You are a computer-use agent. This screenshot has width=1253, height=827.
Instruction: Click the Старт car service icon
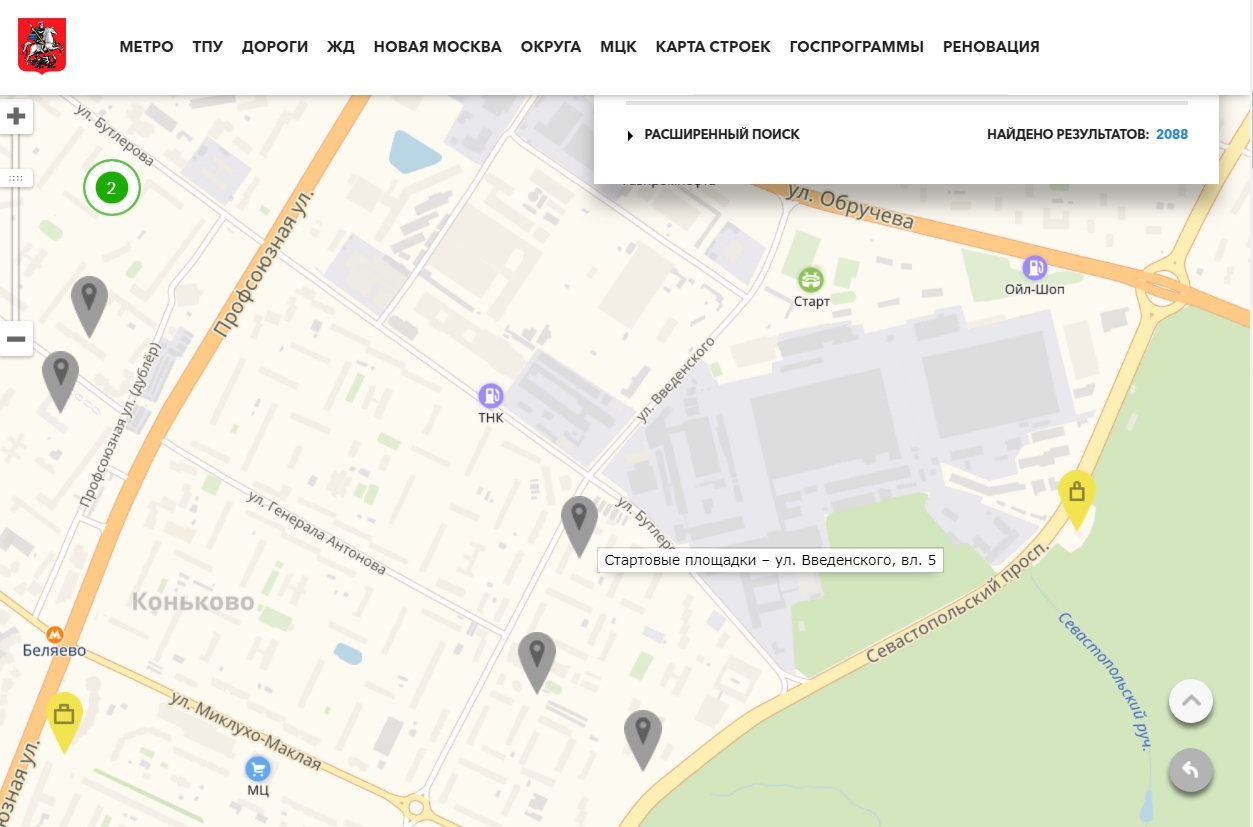pos(811,278)
